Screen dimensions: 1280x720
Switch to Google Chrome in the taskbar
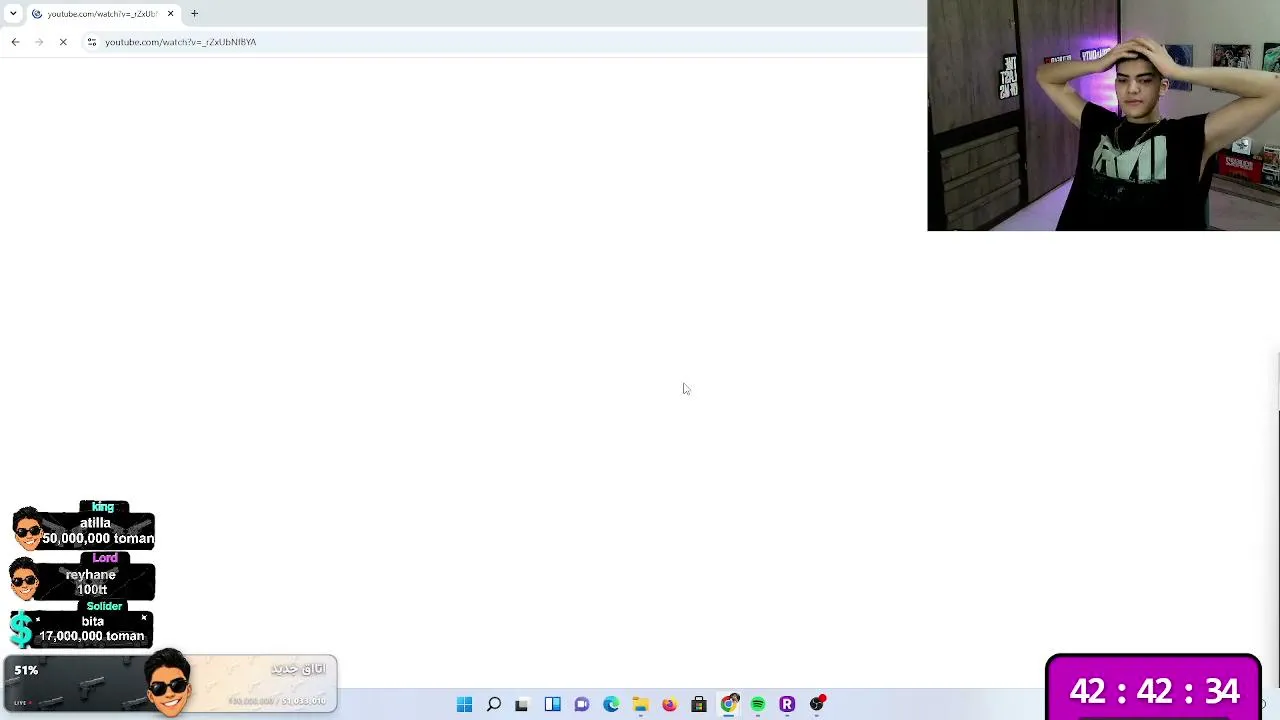coord(729,705)
